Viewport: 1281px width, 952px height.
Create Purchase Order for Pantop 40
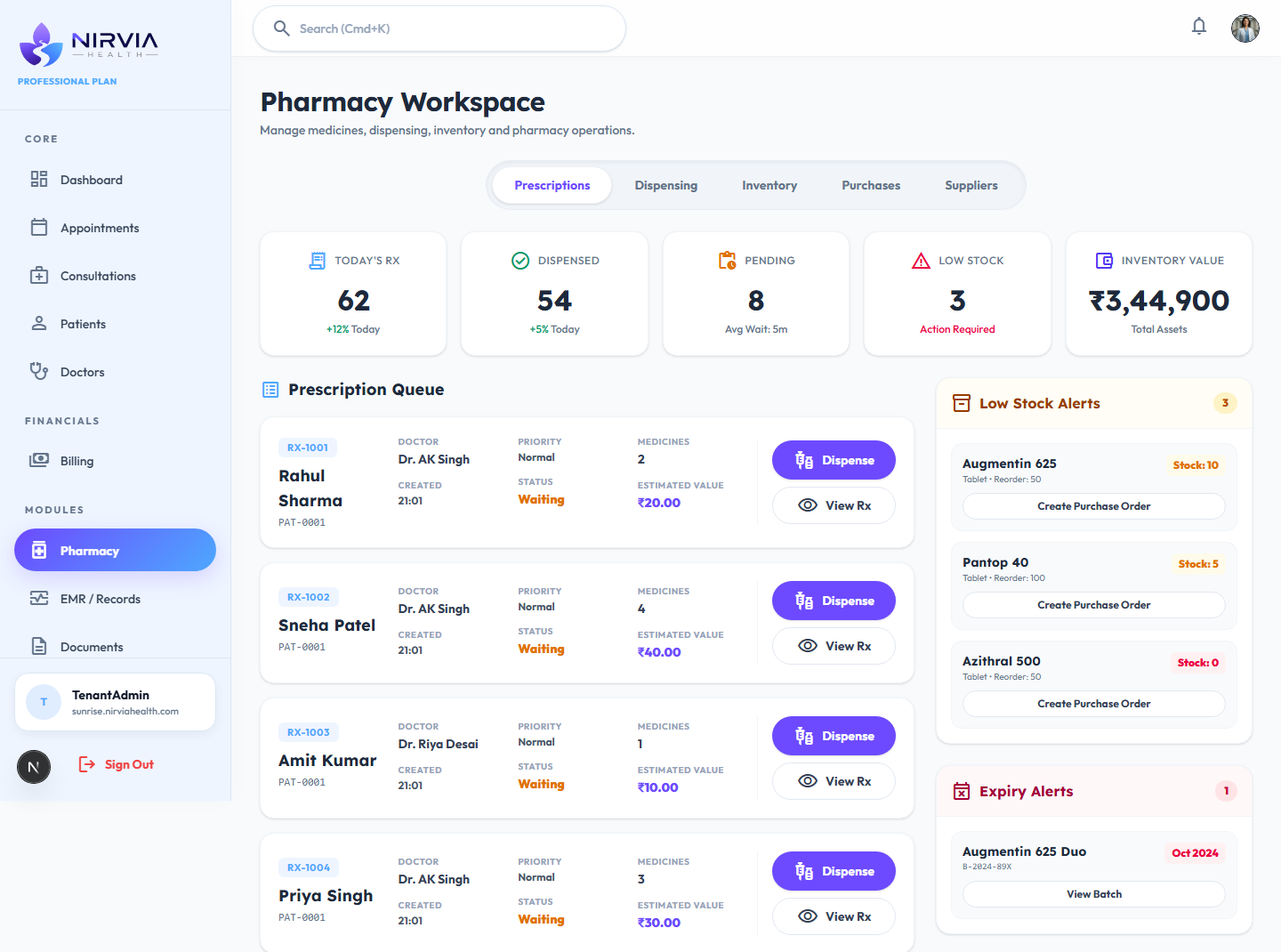click(1093, 605)
